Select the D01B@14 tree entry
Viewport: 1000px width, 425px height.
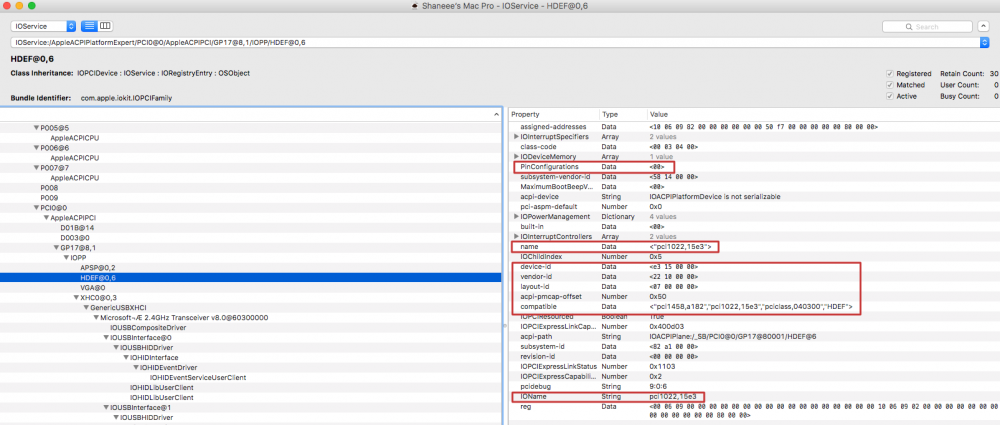(x=78, y=228)
